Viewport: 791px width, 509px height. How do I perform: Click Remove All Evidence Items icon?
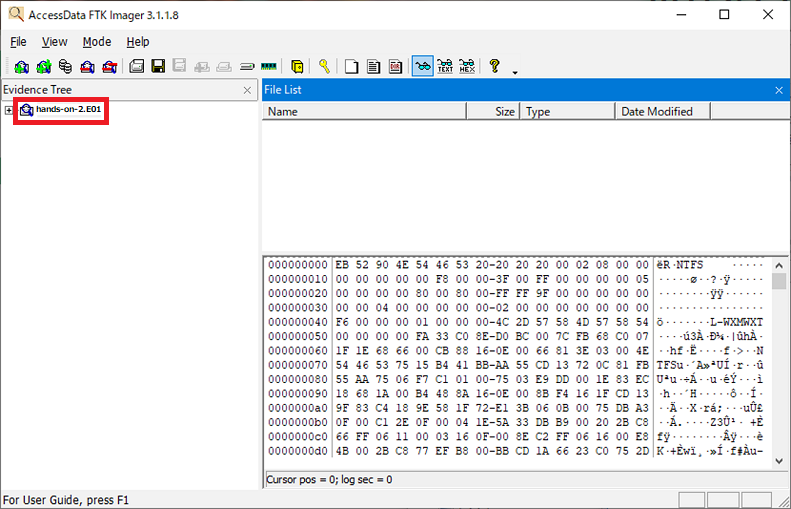(109, 66)
